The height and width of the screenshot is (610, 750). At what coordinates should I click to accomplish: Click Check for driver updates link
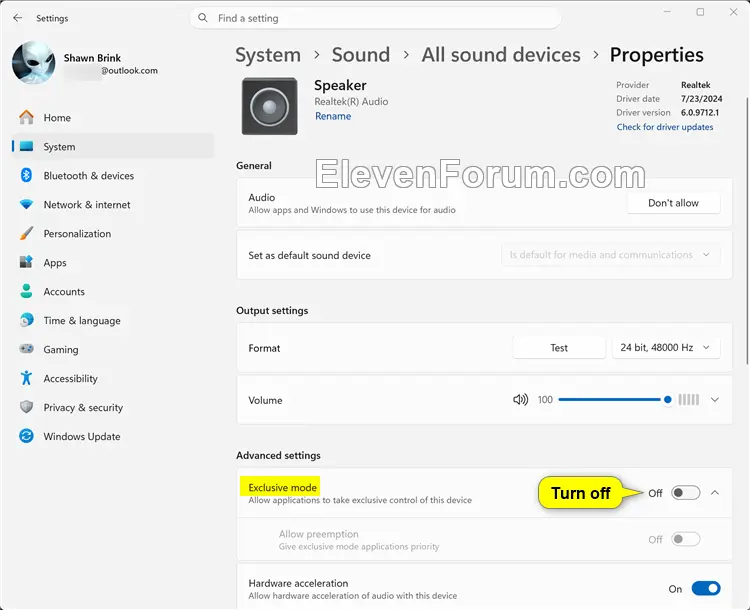tap(664, 127)
